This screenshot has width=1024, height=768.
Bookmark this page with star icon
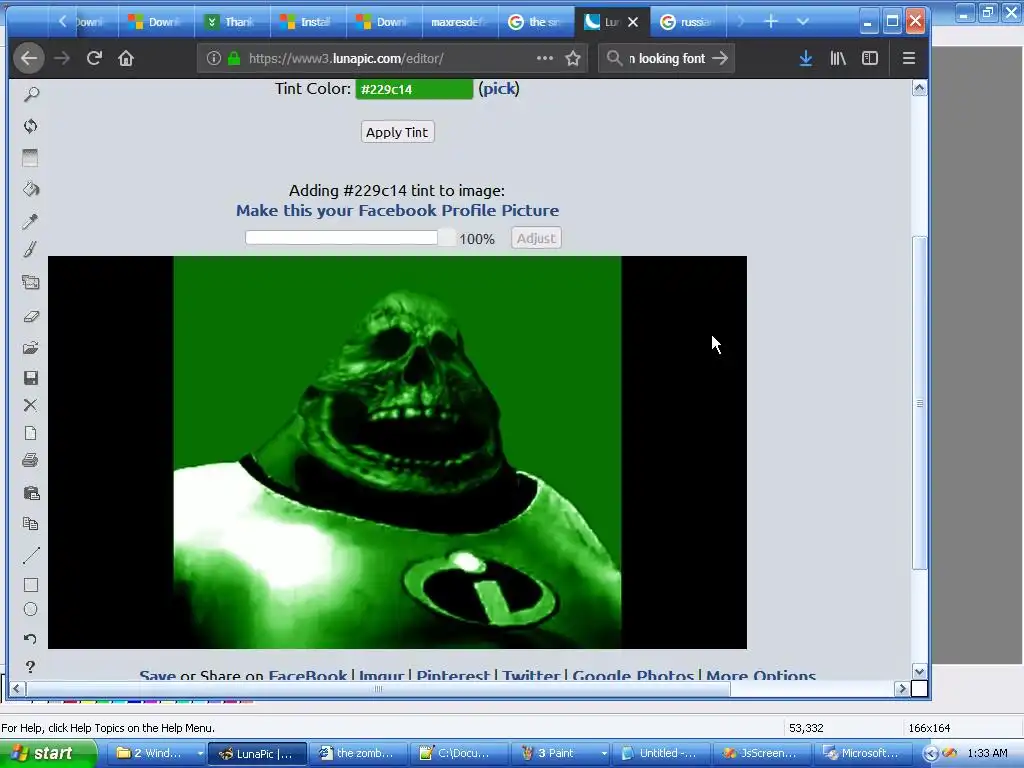pyautogui.click(x=573, y=58)
